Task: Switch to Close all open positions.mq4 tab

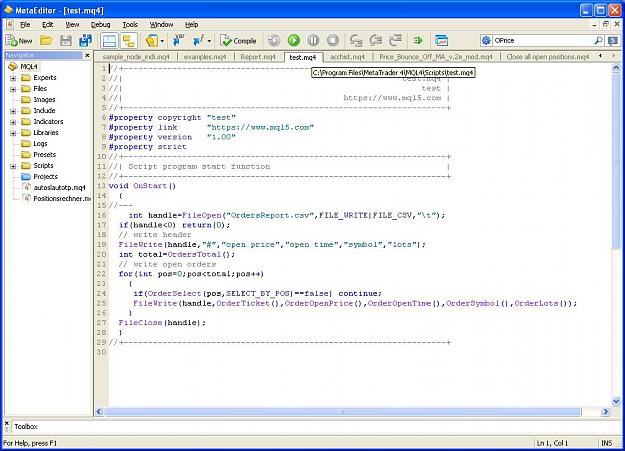Action: tap(548, 57)
